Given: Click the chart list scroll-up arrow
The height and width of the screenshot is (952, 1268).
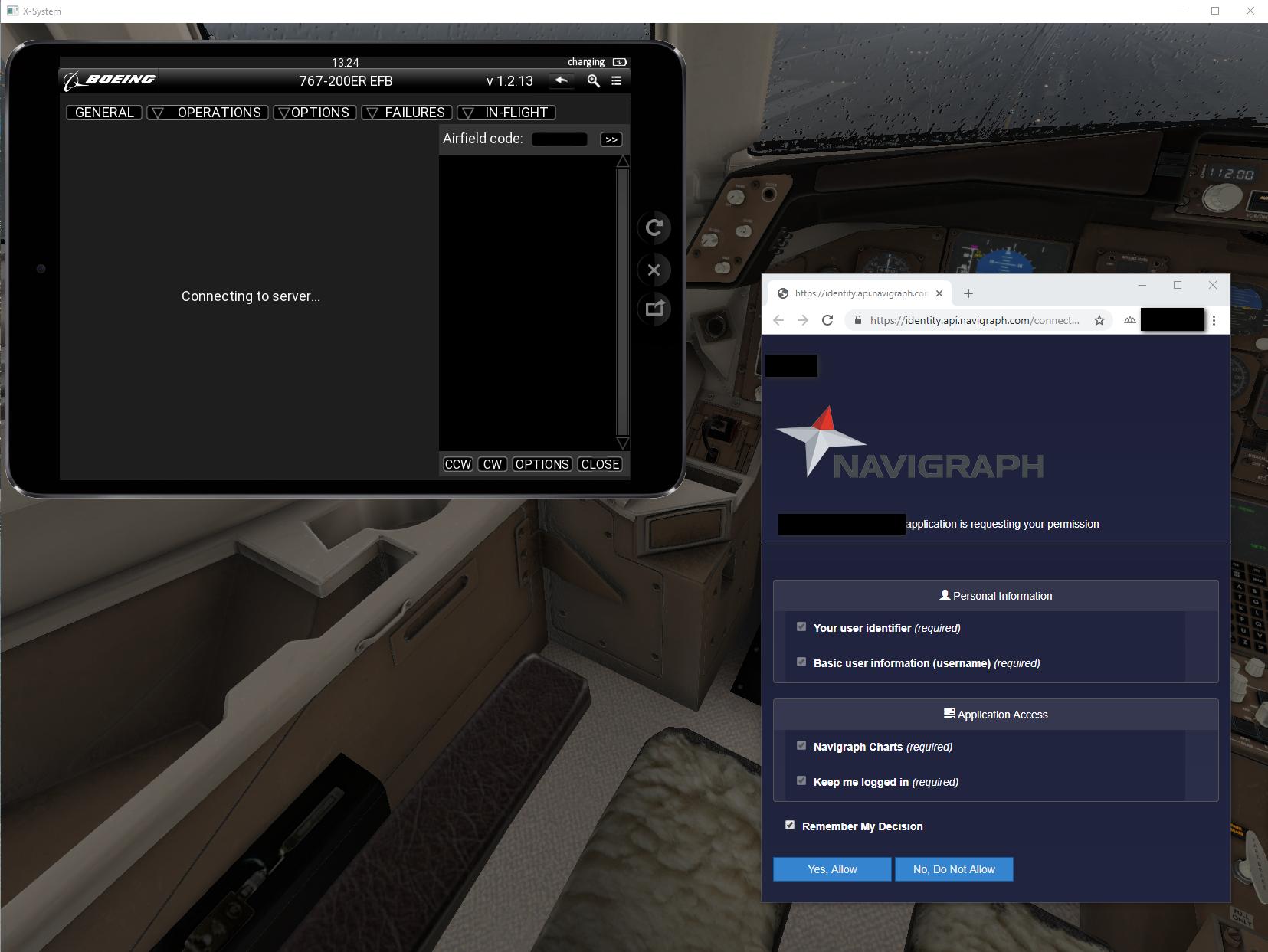Looking at the screenshot, I should 623,162.
